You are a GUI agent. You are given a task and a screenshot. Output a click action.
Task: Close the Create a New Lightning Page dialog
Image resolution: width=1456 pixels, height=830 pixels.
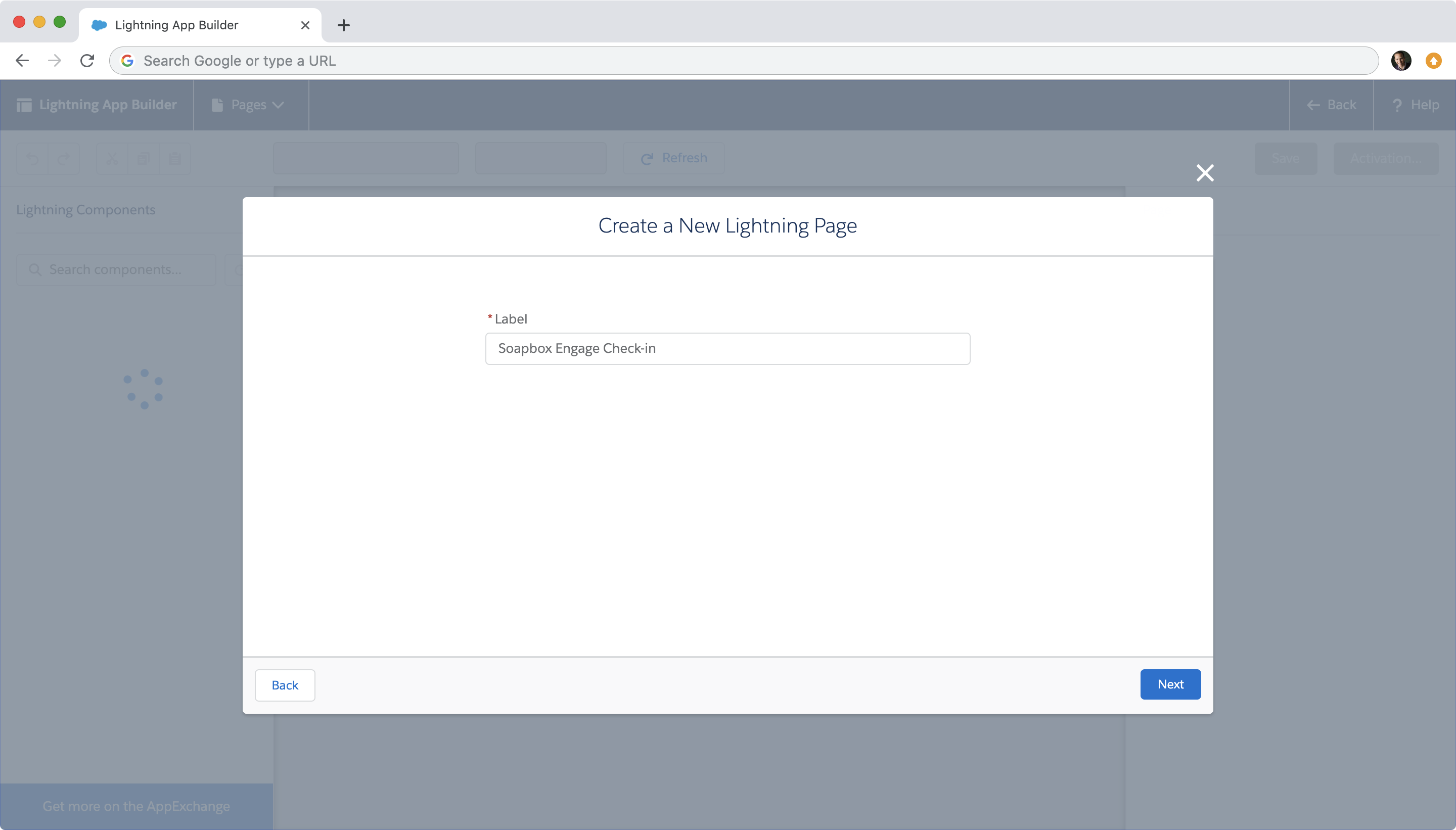pyautogui.click(x=1205, y=173)
